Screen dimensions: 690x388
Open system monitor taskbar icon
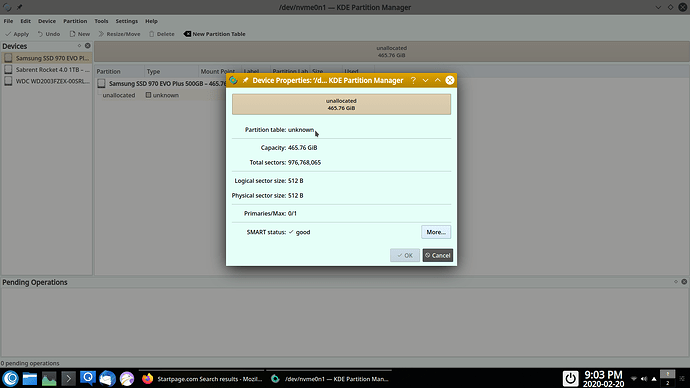pyautogui.click(x=49, y=378)
